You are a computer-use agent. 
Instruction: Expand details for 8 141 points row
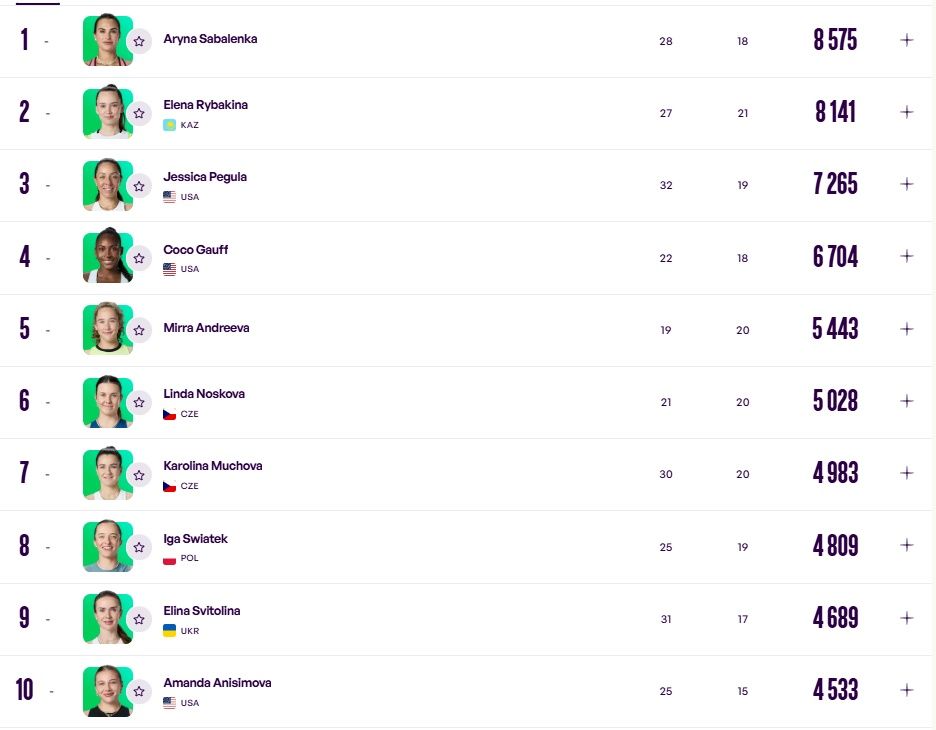[907, 112]
